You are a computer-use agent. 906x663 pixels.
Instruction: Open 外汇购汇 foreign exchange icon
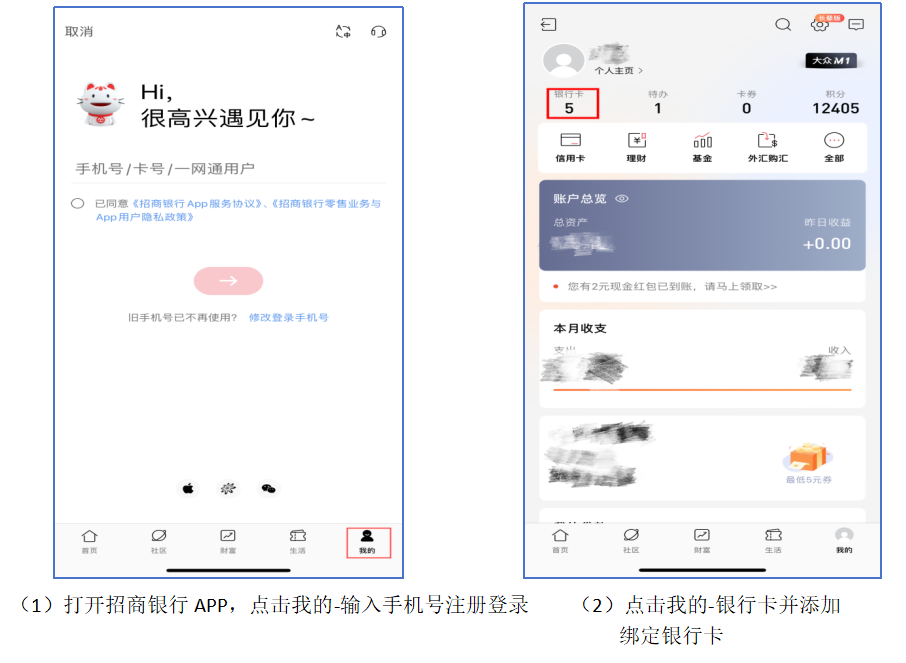click(767, 147)
